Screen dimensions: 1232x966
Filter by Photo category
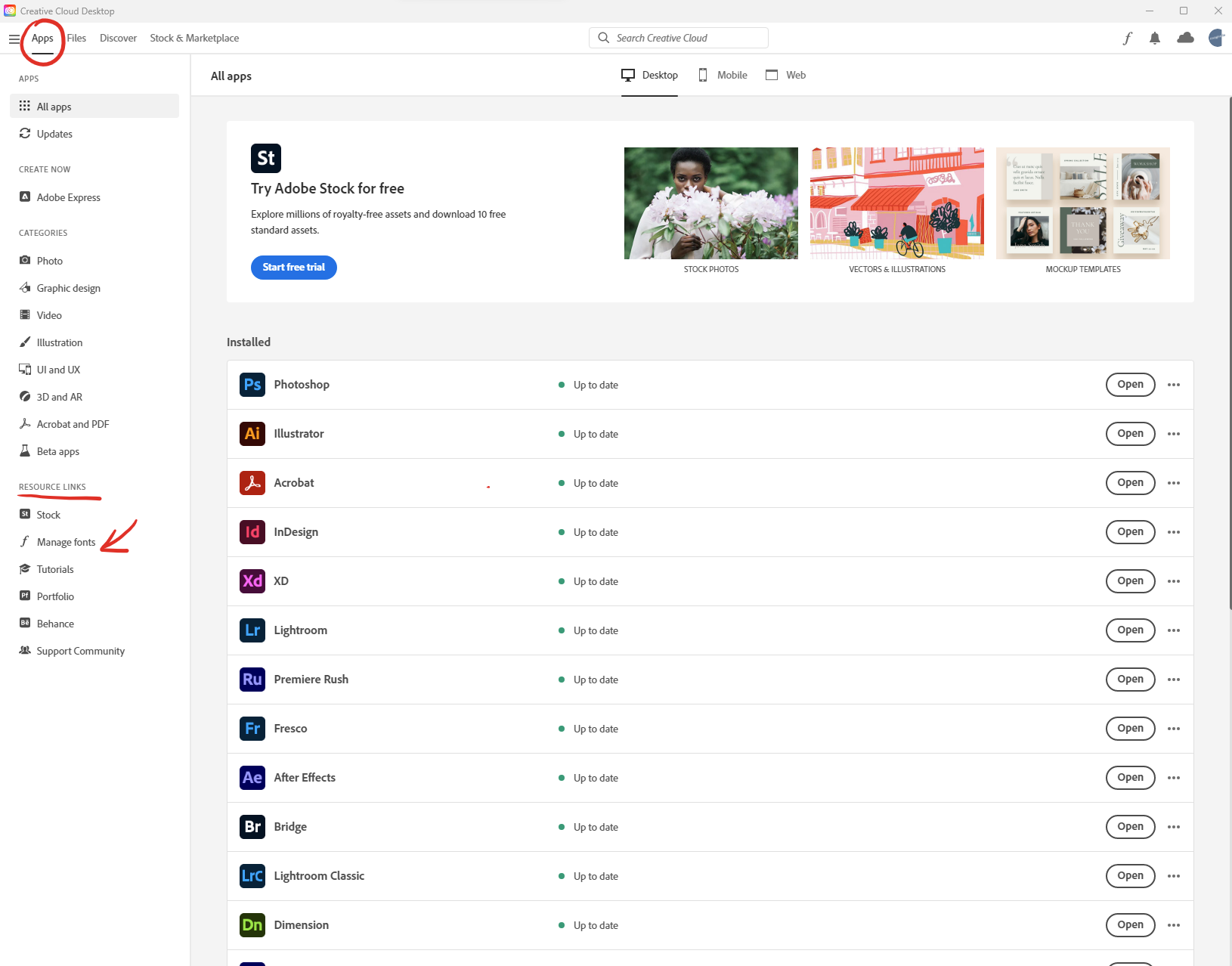click(x=94, y=261)
